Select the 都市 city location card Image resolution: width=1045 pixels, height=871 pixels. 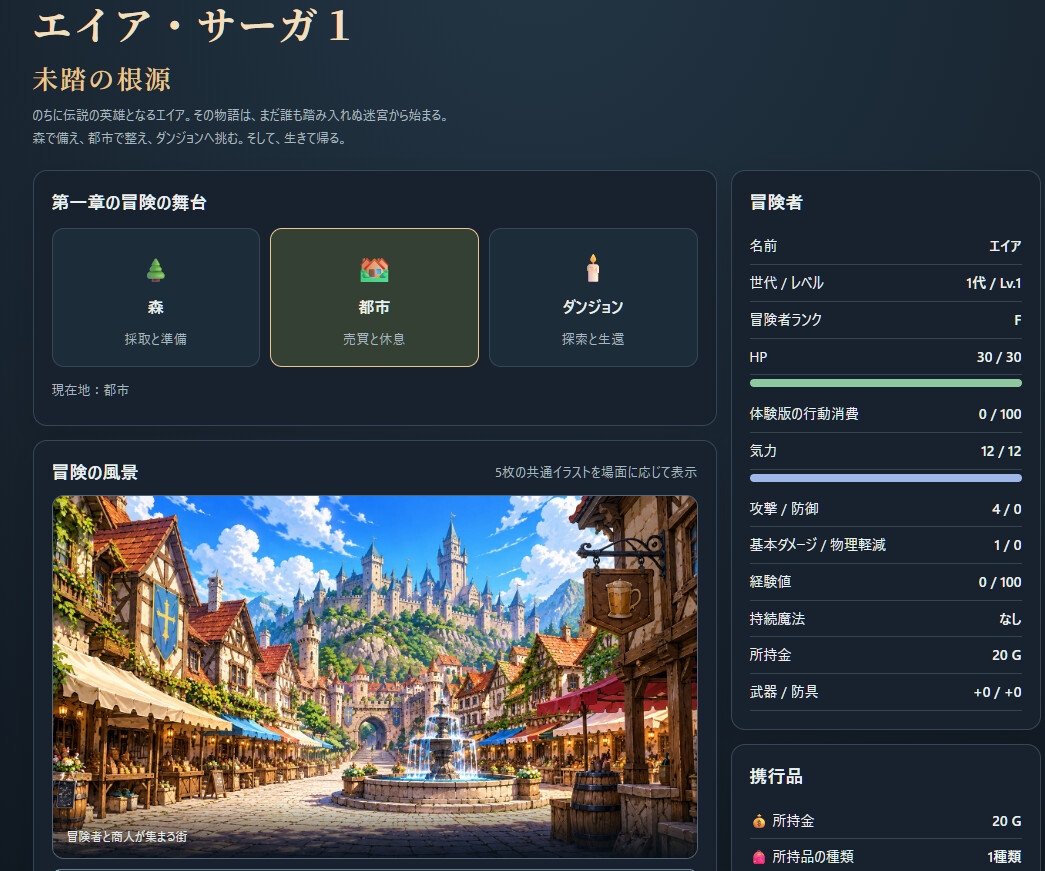point(375,297)
